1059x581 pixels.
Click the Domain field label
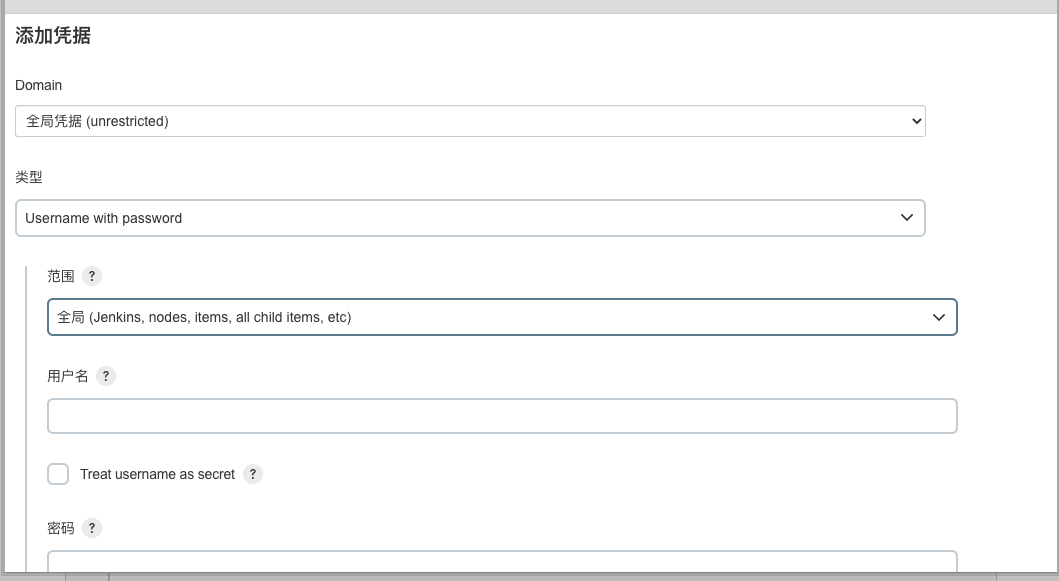tap(38, 85)
